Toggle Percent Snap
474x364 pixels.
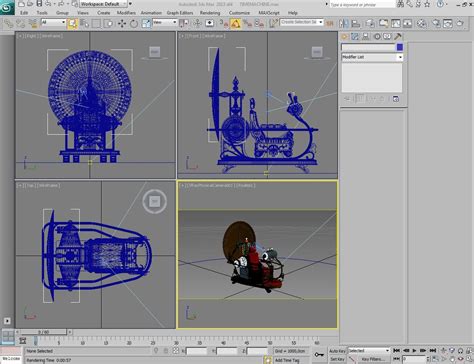[247, 23]
